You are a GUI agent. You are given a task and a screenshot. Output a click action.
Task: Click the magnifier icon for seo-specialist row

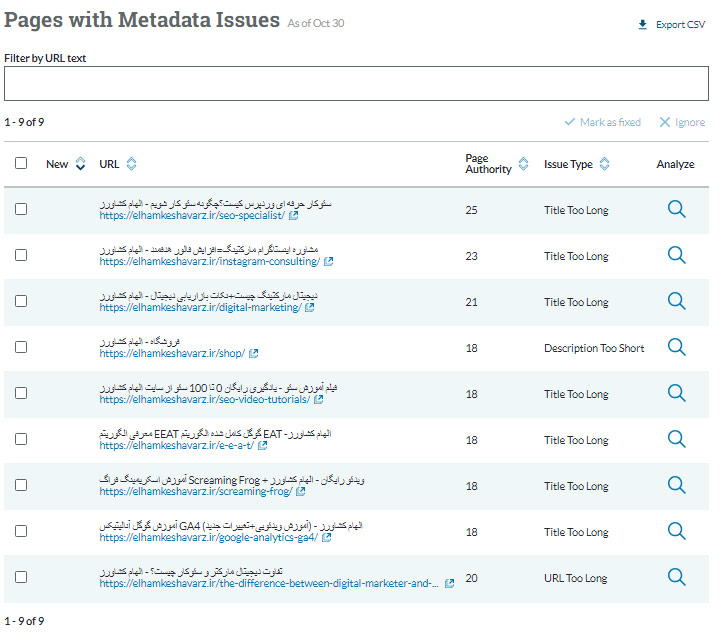[677, 210]
